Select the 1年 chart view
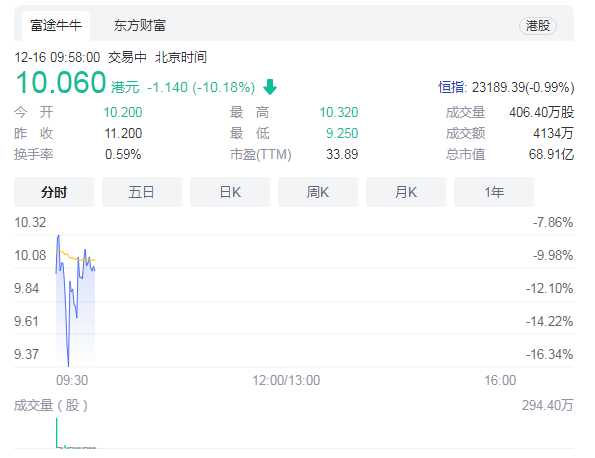The height and width of the screenshot is (458, 595). [x=494, y=192]
